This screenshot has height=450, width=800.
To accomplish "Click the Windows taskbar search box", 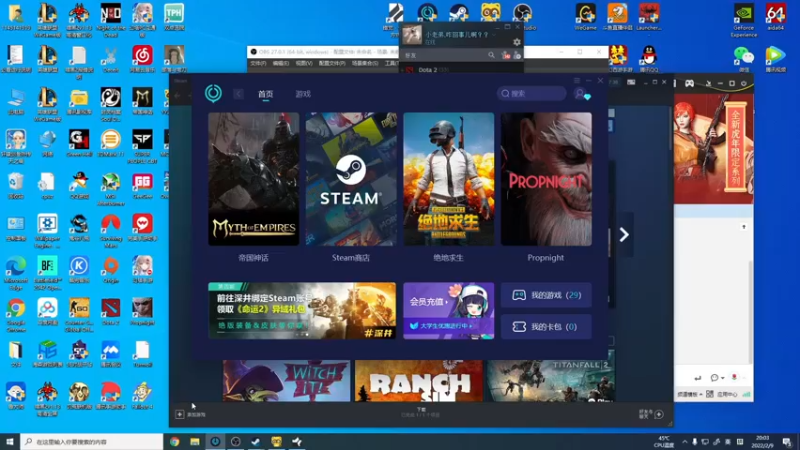I will pyautogui.click(x=92, y=441).
